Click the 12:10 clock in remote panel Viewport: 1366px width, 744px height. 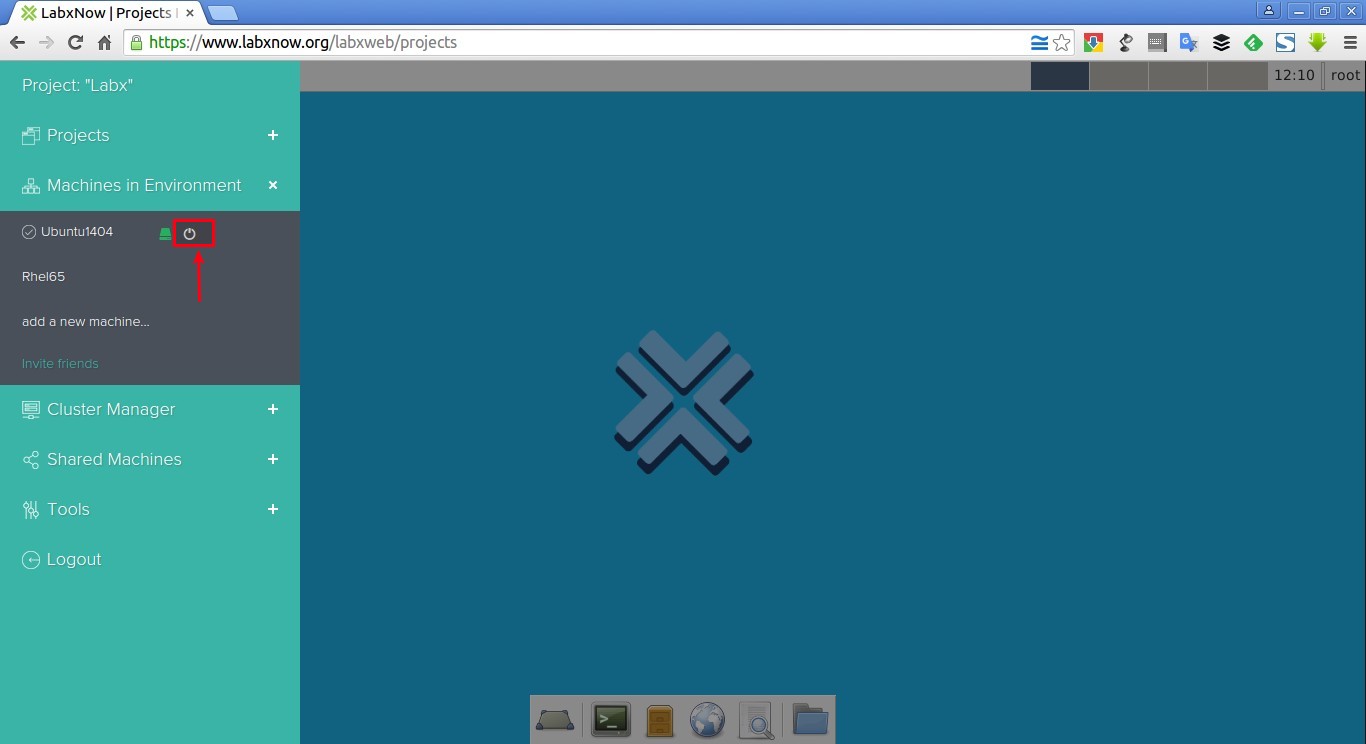[x=1294, y=75]
